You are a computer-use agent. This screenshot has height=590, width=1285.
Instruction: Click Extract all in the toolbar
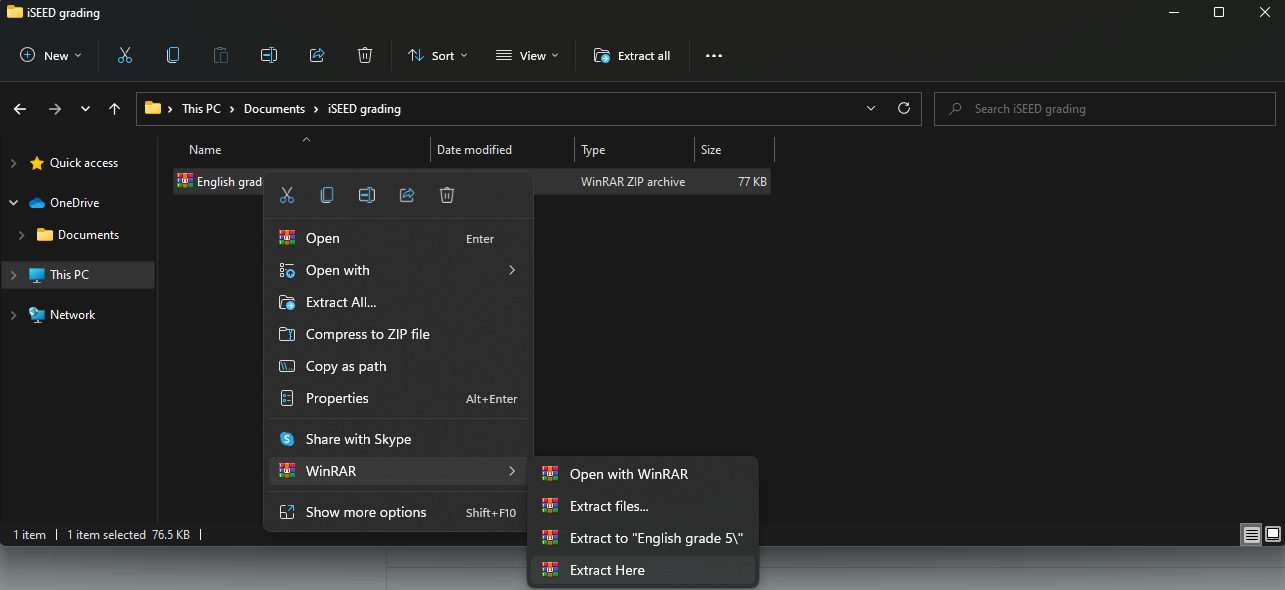632,56
